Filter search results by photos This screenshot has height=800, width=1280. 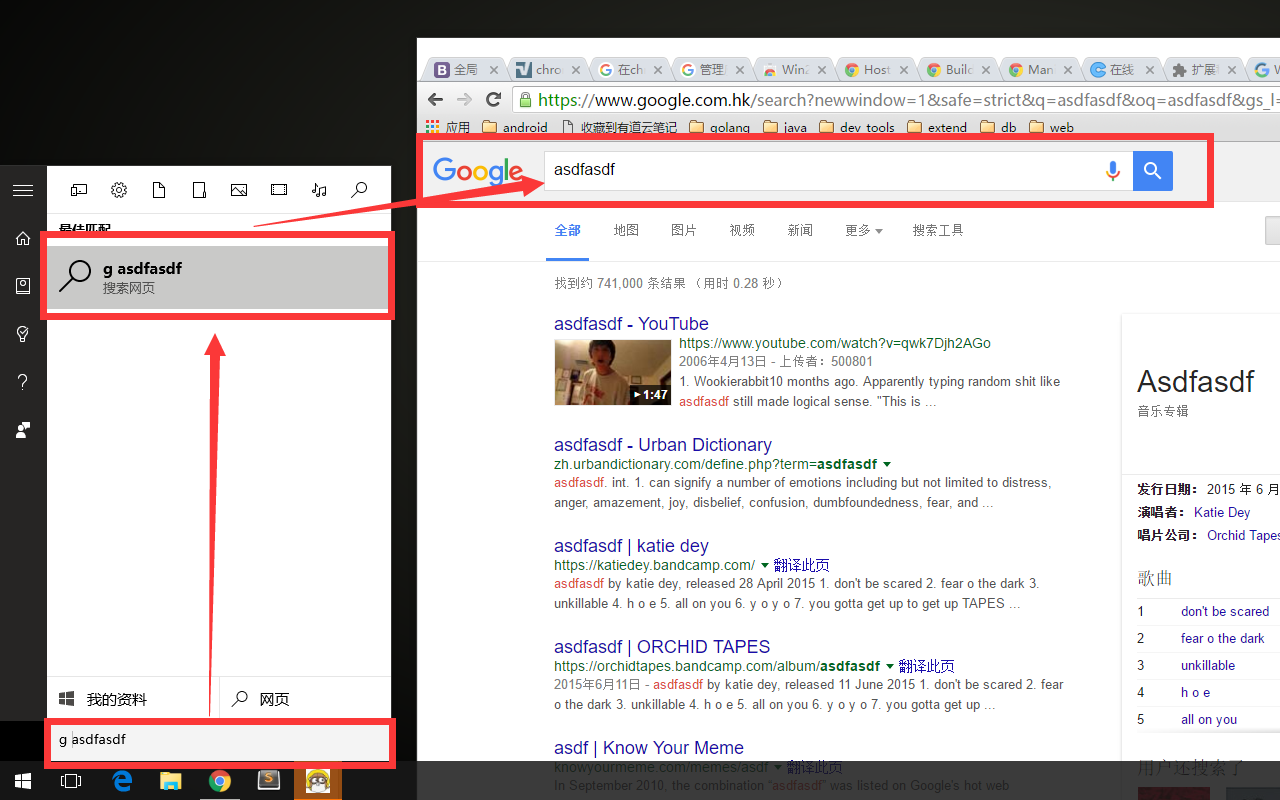point(239,190)
